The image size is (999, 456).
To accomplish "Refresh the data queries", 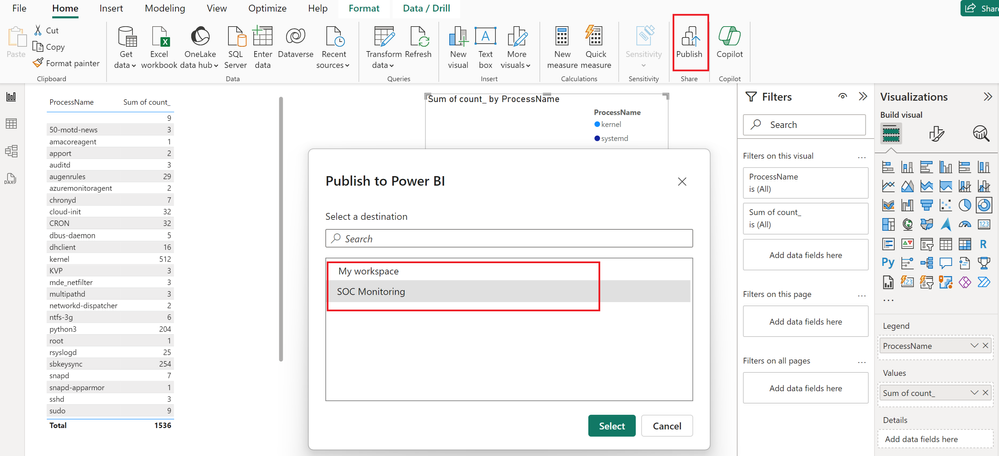I will click(418, 43).
